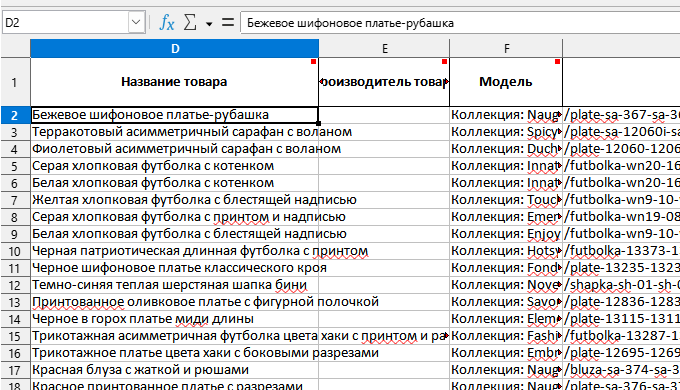Select cell '/shapka-sh-01-sh-0' in row 12
Viewport: 680px width, 390px height.
[621, 285]
